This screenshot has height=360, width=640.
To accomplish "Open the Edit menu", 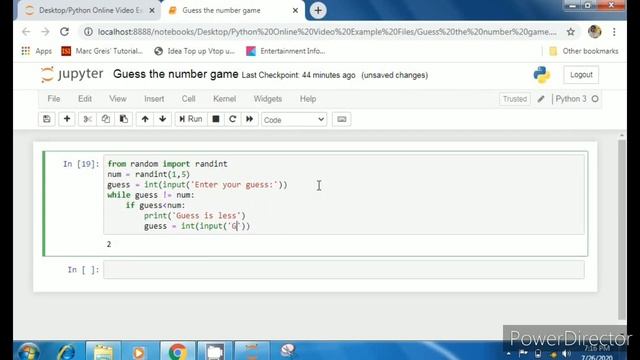I will pyautogui.click(x=85, y=99).
